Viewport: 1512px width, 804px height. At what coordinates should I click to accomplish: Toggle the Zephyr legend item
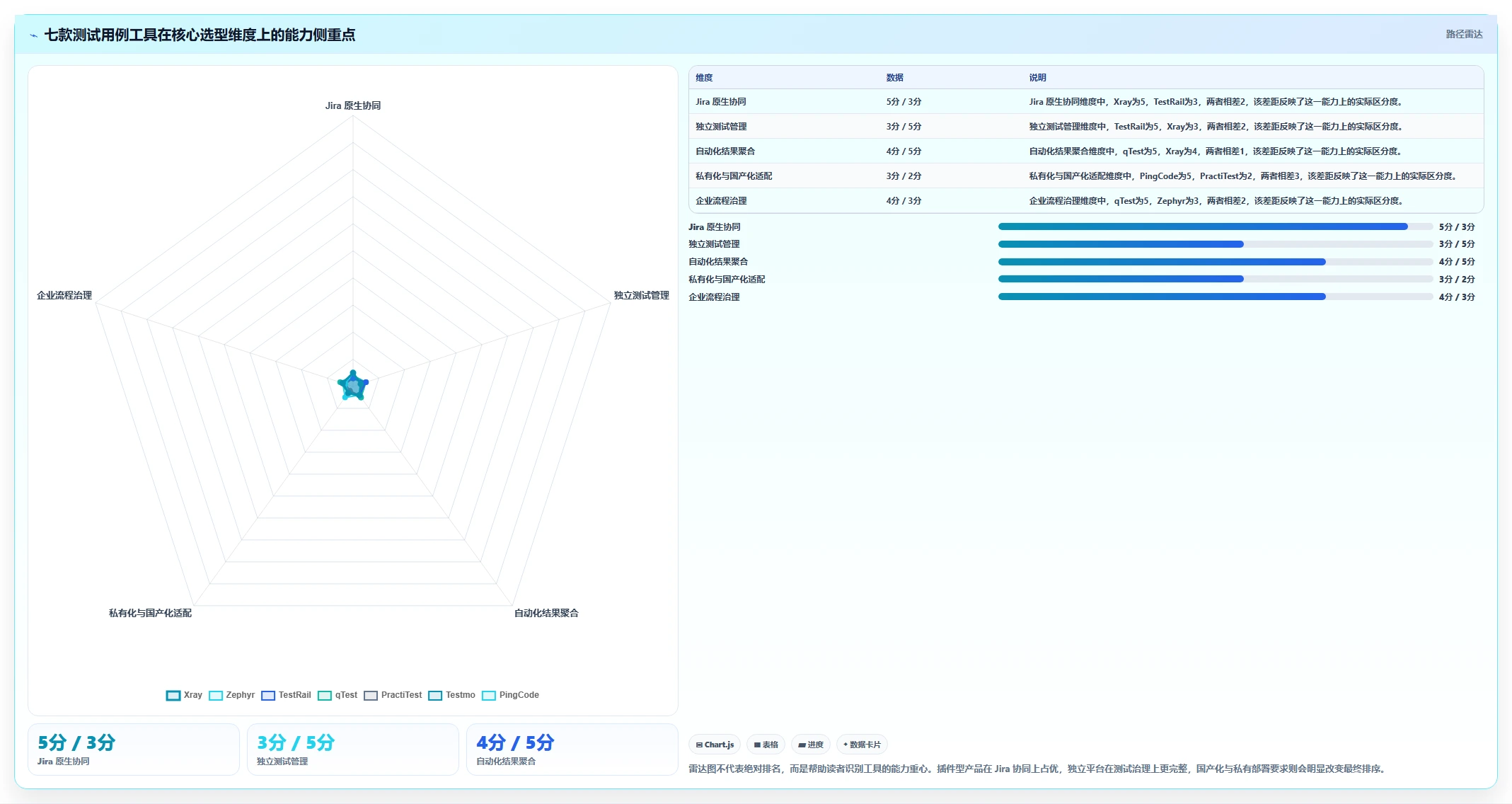point(231,695)
